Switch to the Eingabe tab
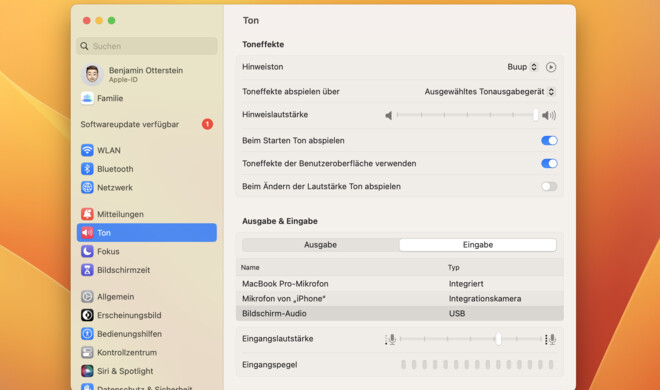This screenshot has height=390, width=660. coord(478,245)
